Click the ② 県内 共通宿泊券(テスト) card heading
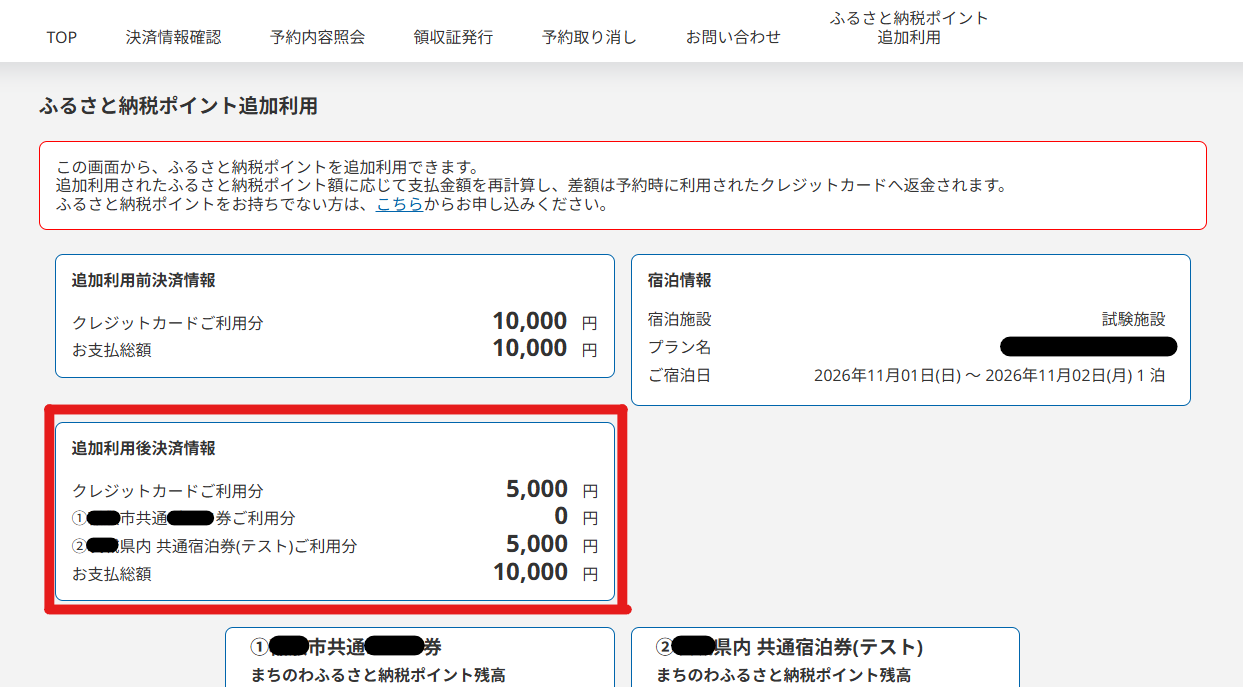 [789, 647]
